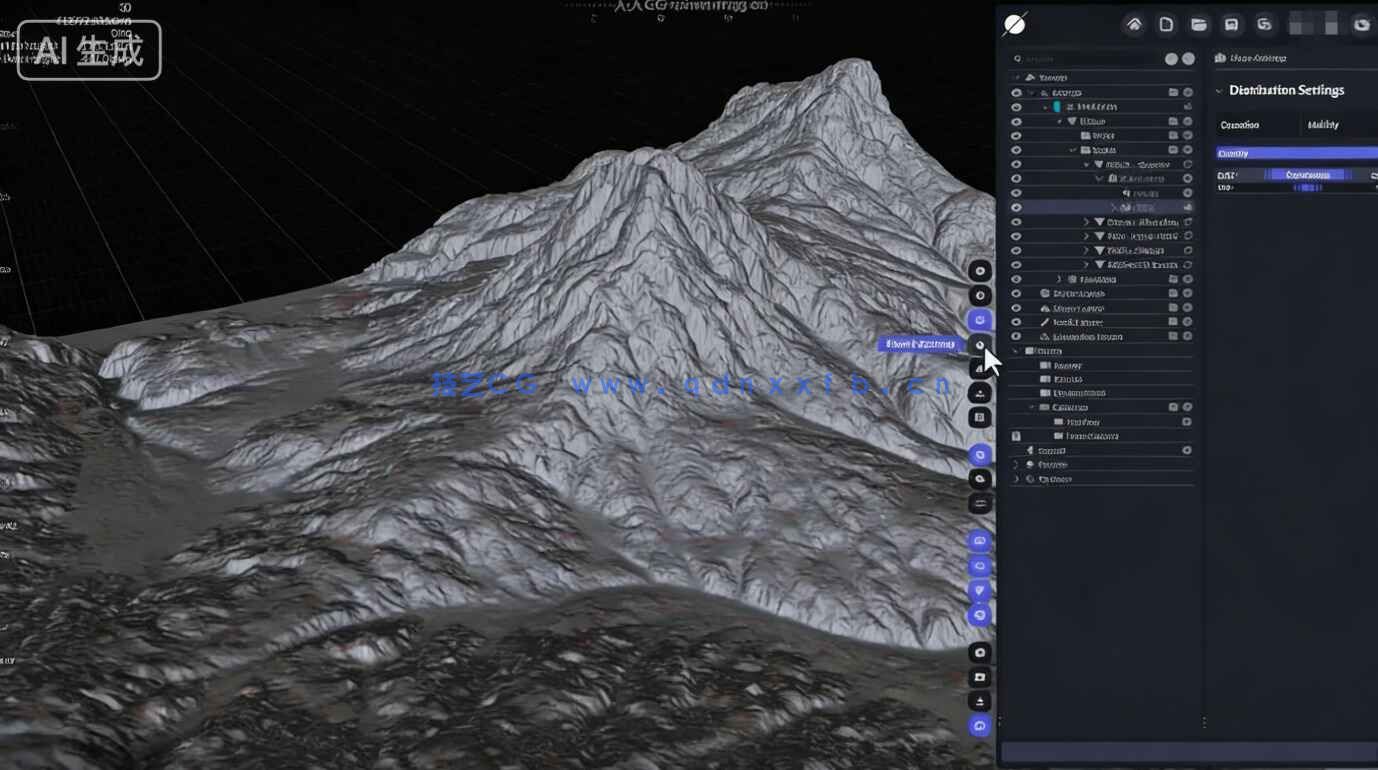Image resolution: width=1378 pixels, height=770 pixels.
Task: Click the planet logo above the outliner
Action: click(x=1015, y=24)
